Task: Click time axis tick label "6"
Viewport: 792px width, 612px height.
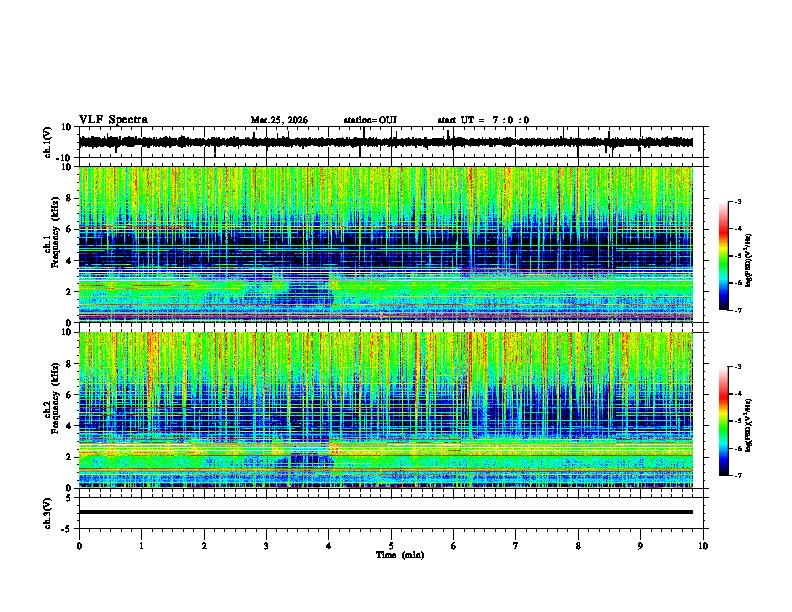Action: point(454,546)
